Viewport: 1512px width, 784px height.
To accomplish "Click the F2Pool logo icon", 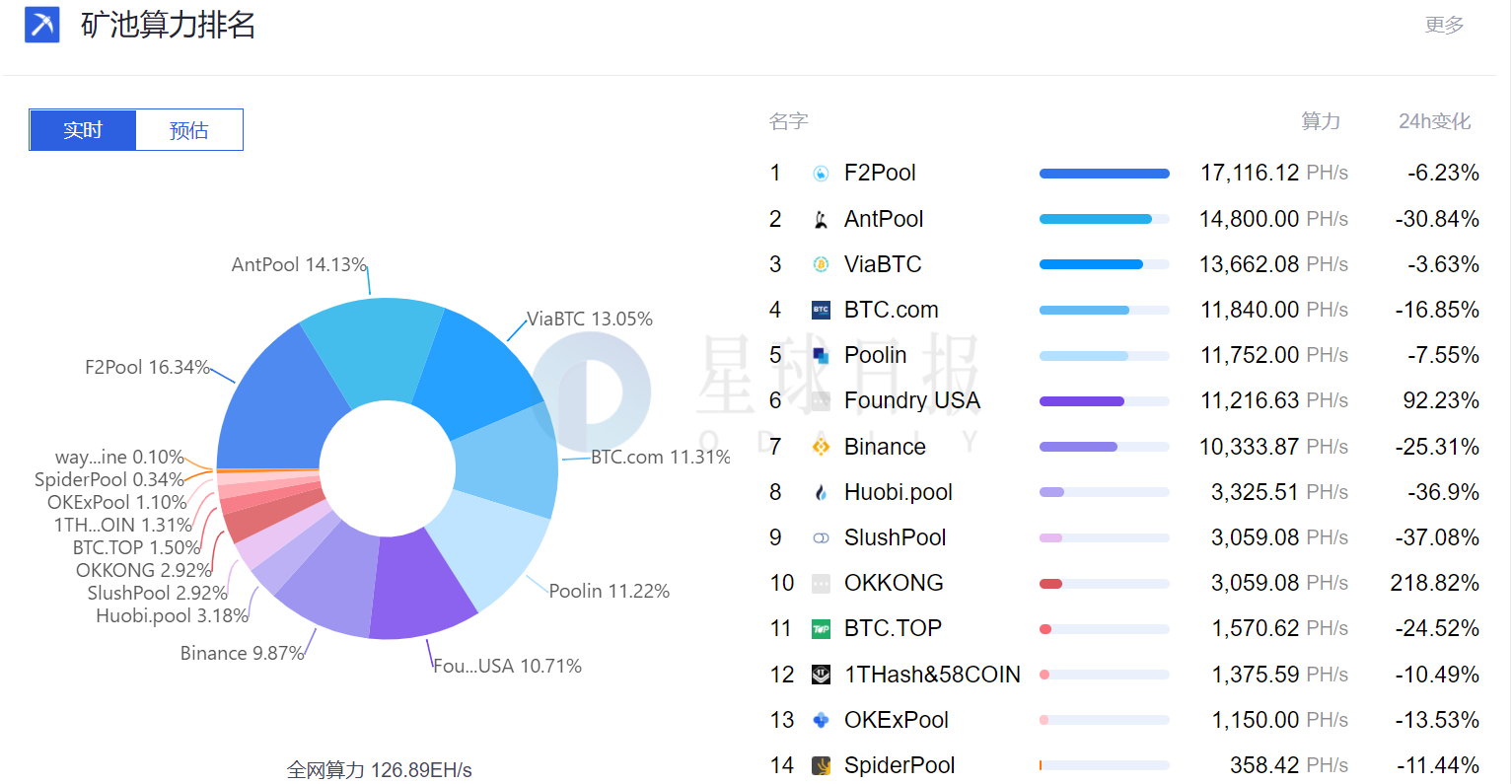I will 821,174.
